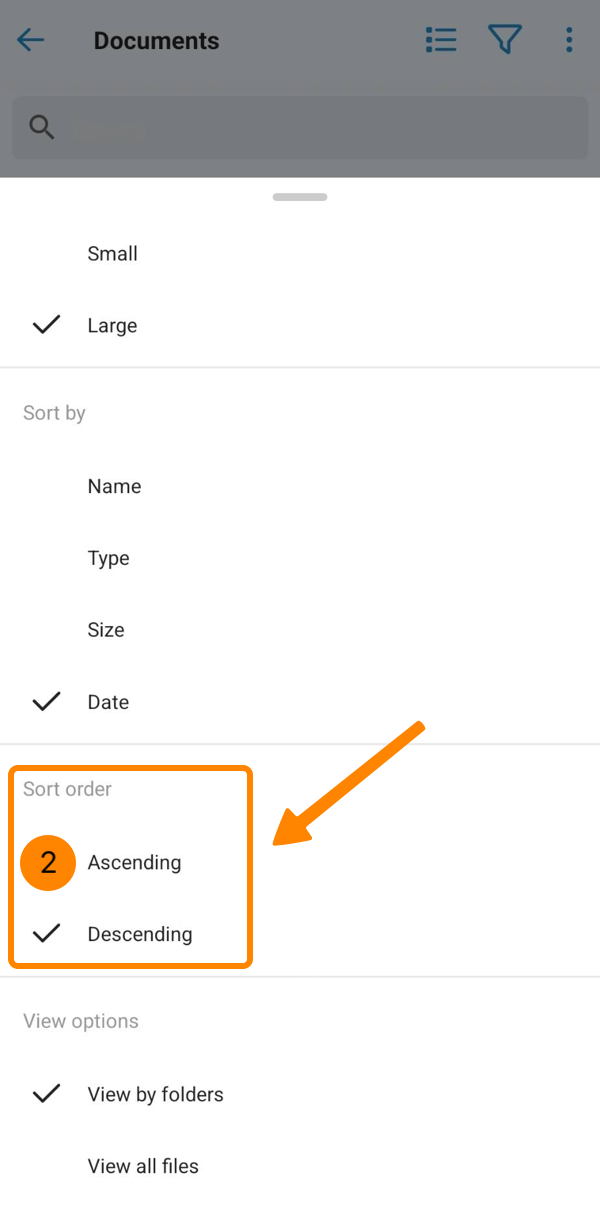Tap the Documents title text
Viewport: 600px width, 1221px height.
click(x=156, y=41)
